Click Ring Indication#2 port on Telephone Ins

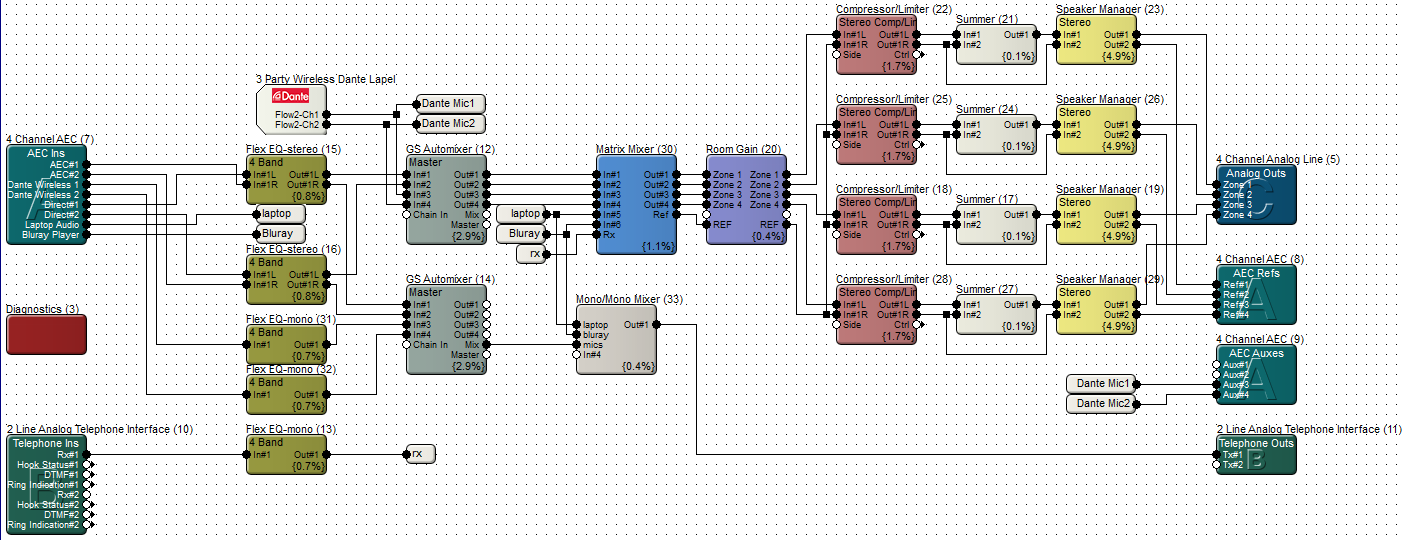pyautogui.click(x=87, y=524)
